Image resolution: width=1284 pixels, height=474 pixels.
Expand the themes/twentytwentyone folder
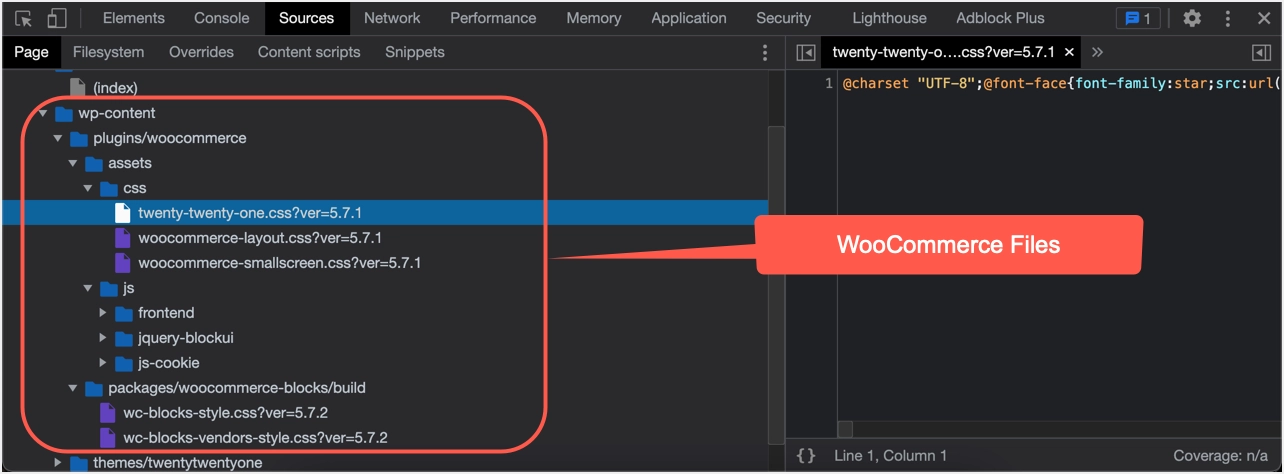point(58,462)
